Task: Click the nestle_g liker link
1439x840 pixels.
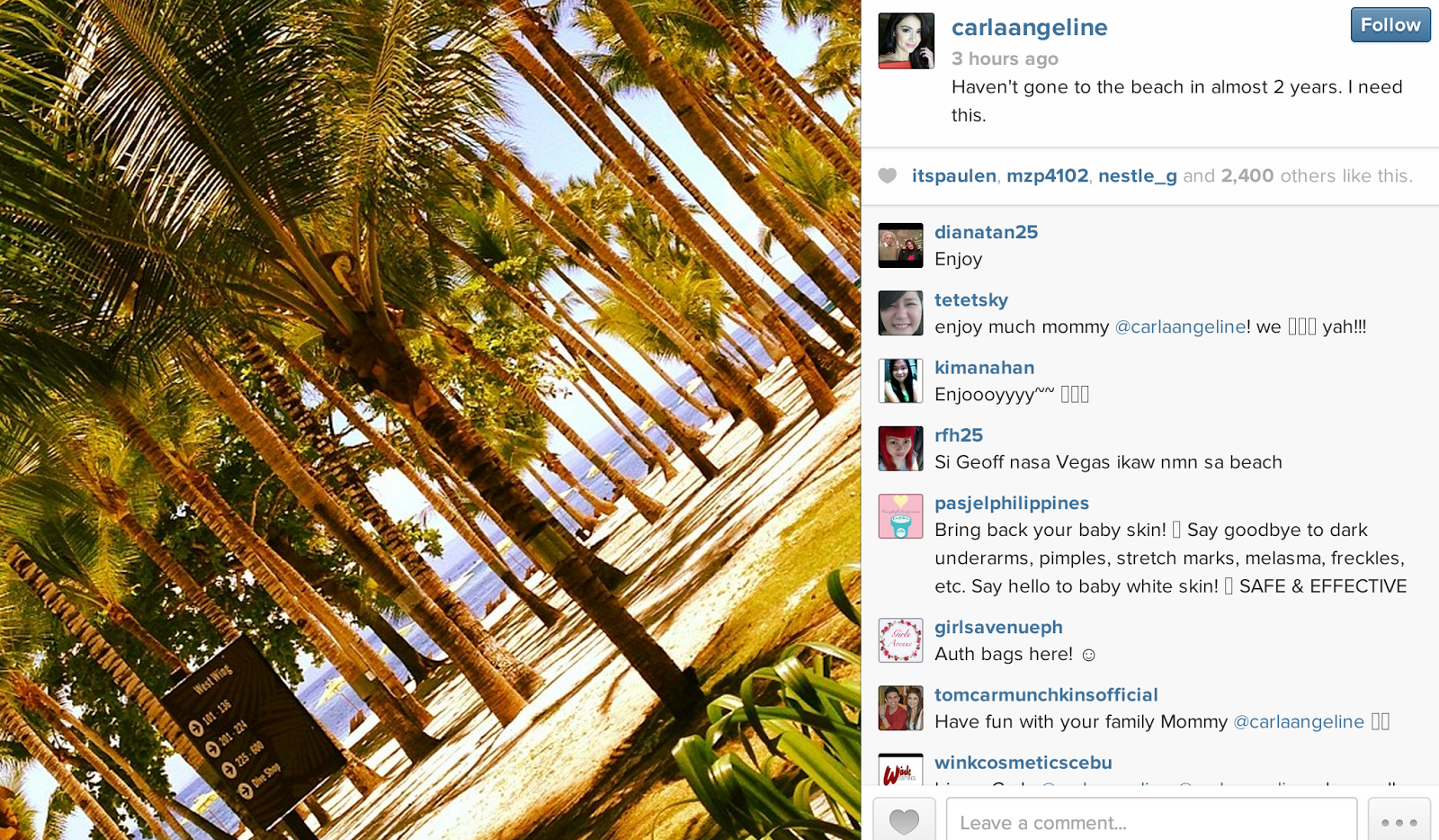Action: point(1138,176)
